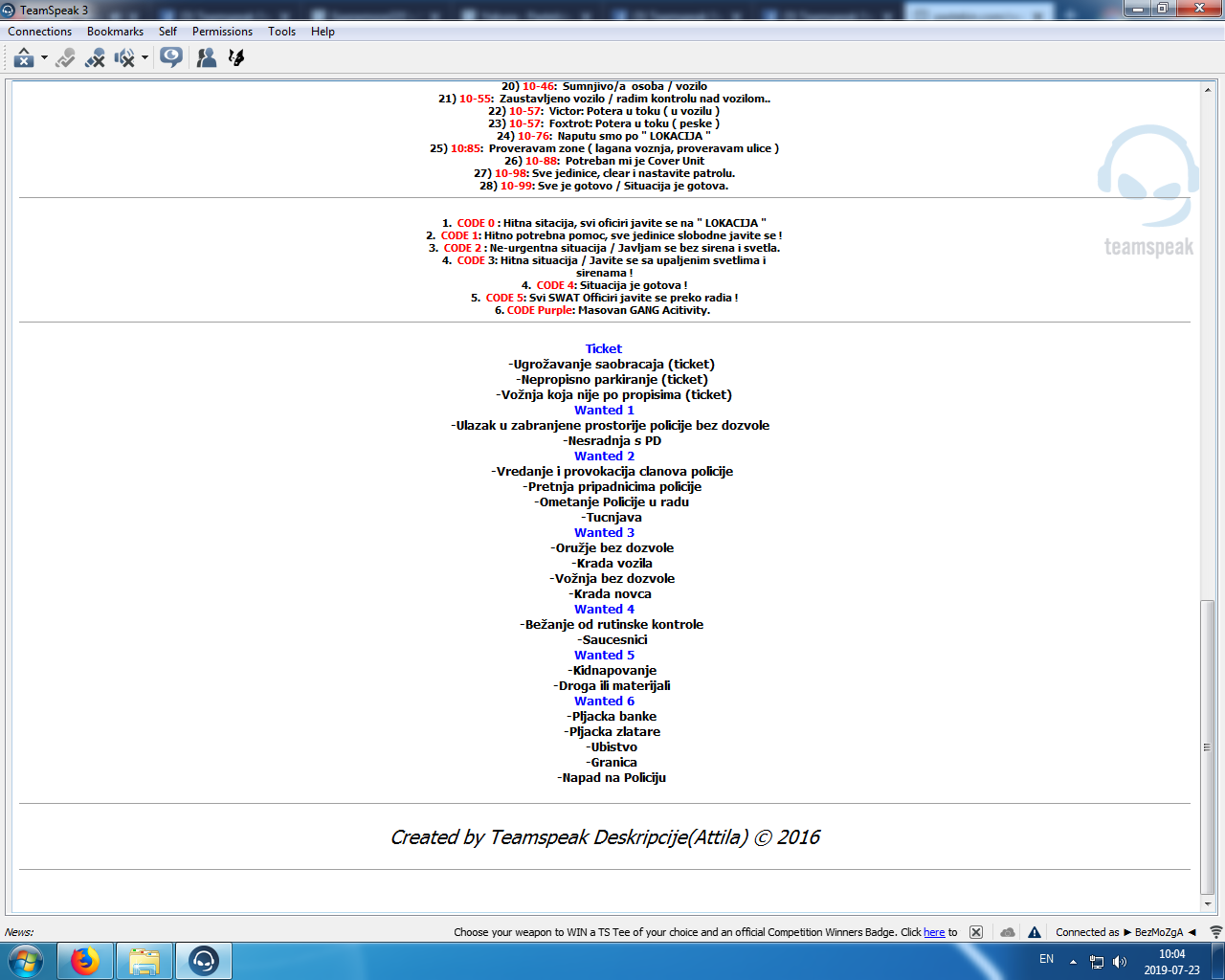The image size is (1225, 980).
Task: Follow the 'here' link in news ticker
Action: click(x=934, y=932)
